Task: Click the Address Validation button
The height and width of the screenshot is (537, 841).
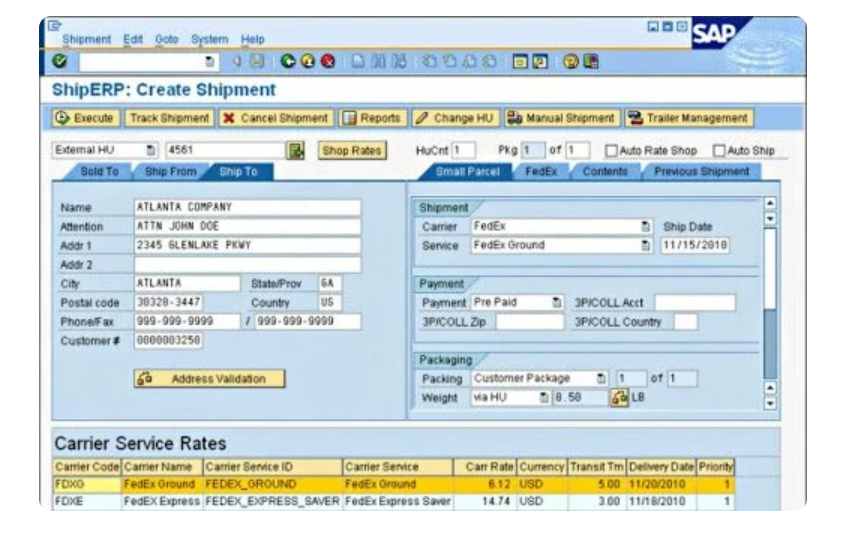Action: coord(209,379)
